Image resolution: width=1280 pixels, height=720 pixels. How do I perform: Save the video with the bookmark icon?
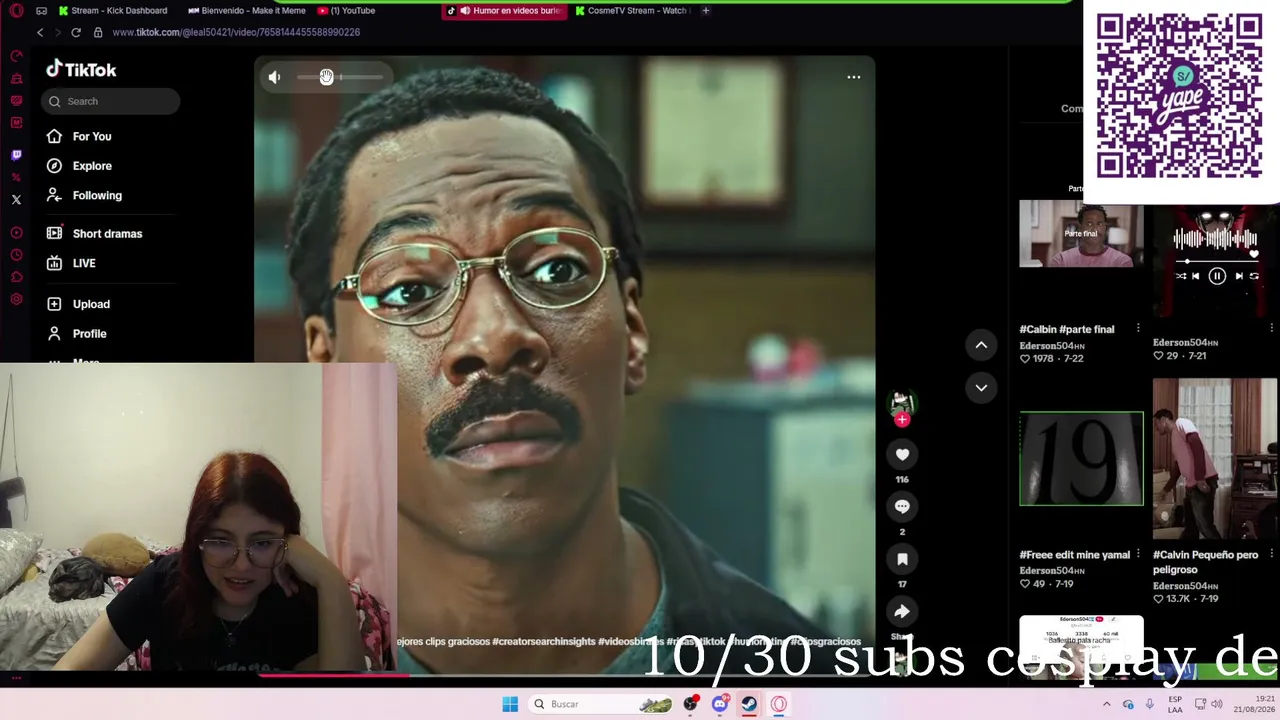pos(902,559)
